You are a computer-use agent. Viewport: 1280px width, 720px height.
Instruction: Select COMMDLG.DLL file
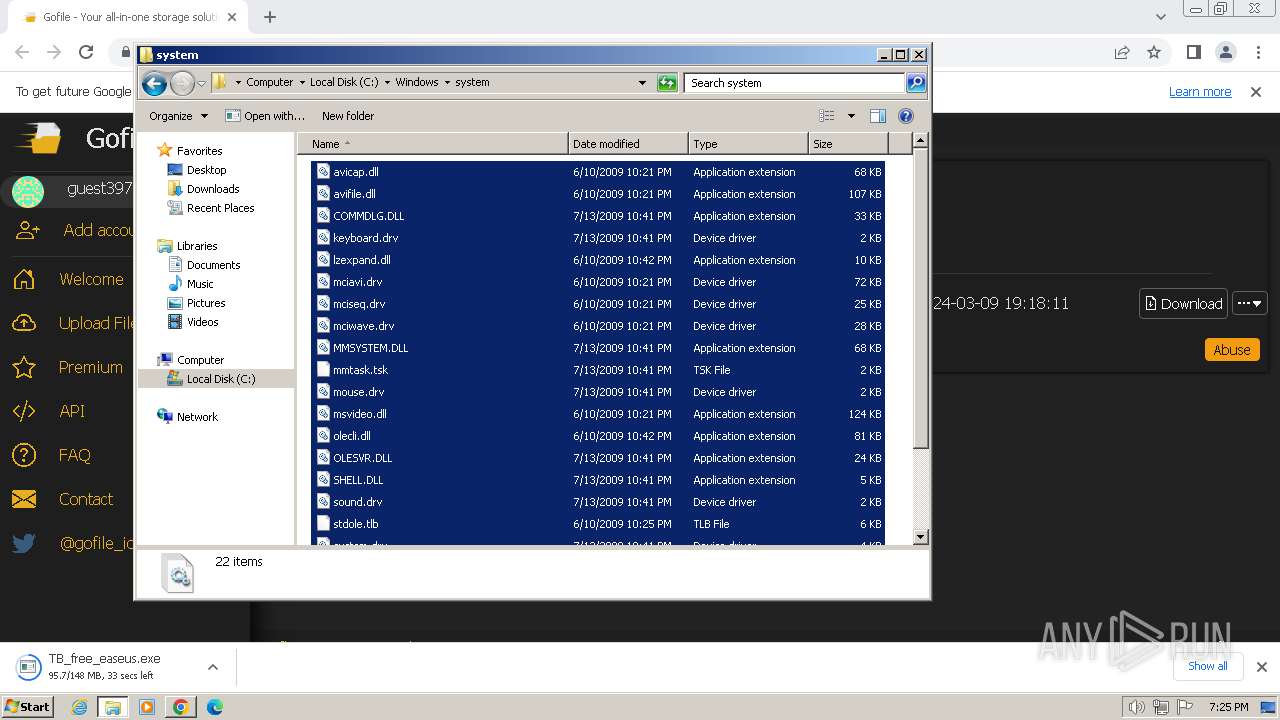598,216
